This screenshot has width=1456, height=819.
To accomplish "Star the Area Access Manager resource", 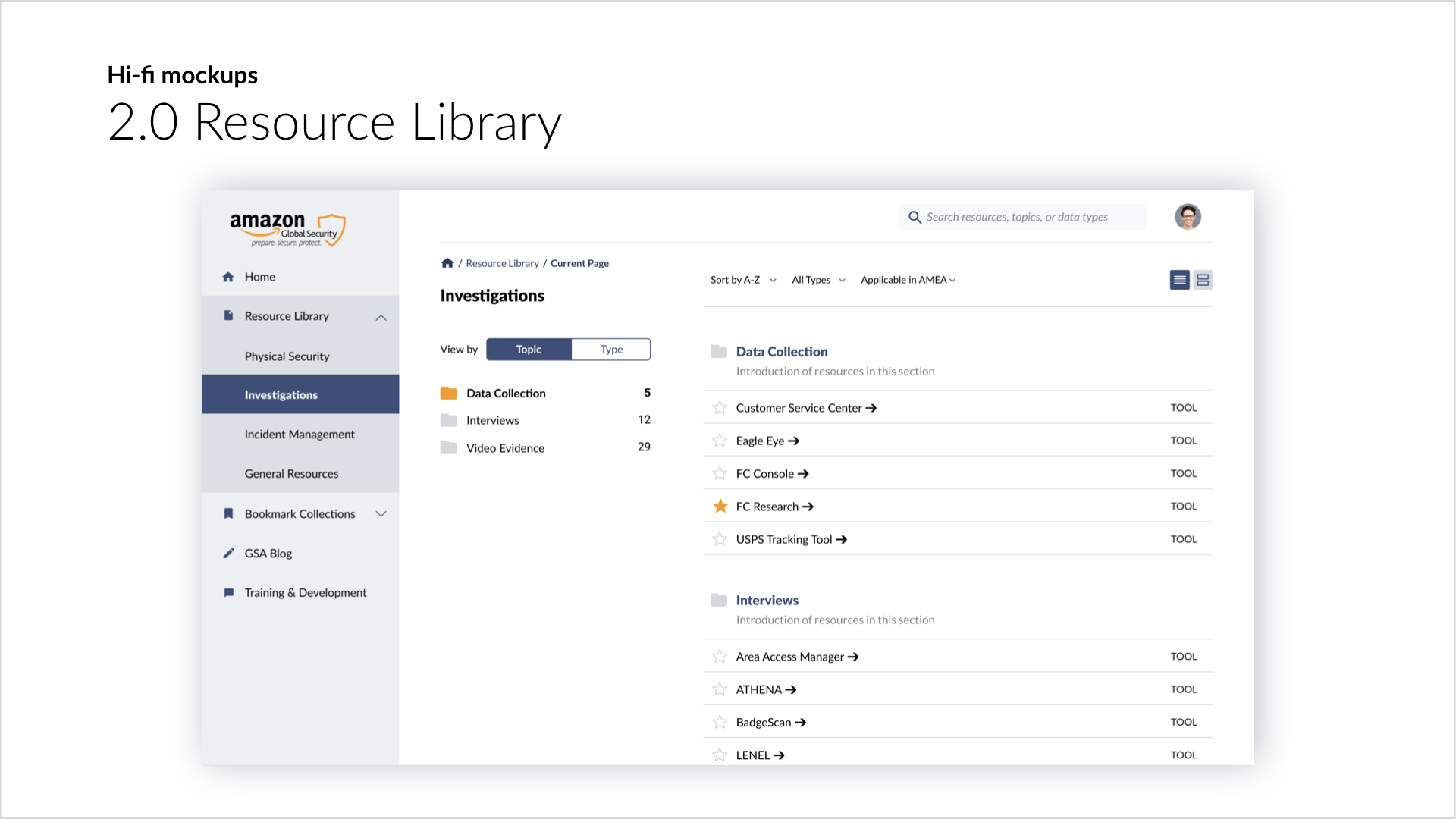I will 720,656.
